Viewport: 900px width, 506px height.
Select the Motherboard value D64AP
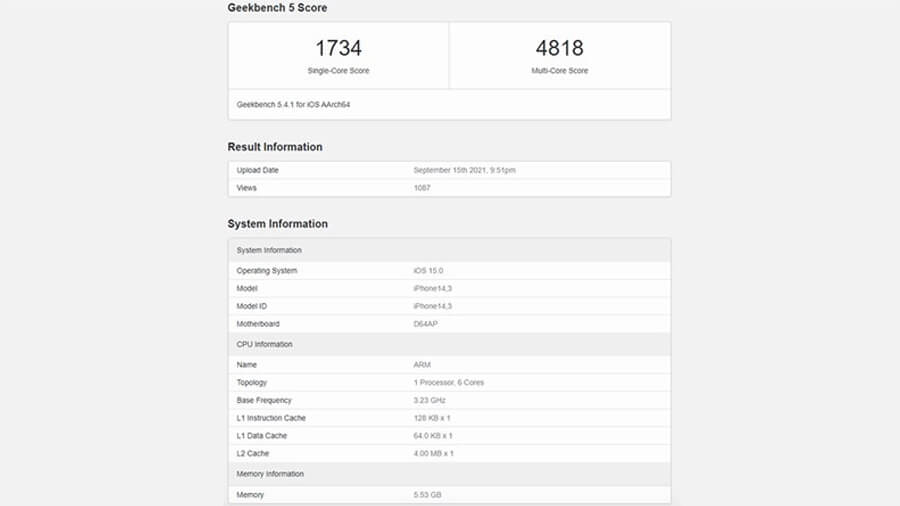click(427, 324)
